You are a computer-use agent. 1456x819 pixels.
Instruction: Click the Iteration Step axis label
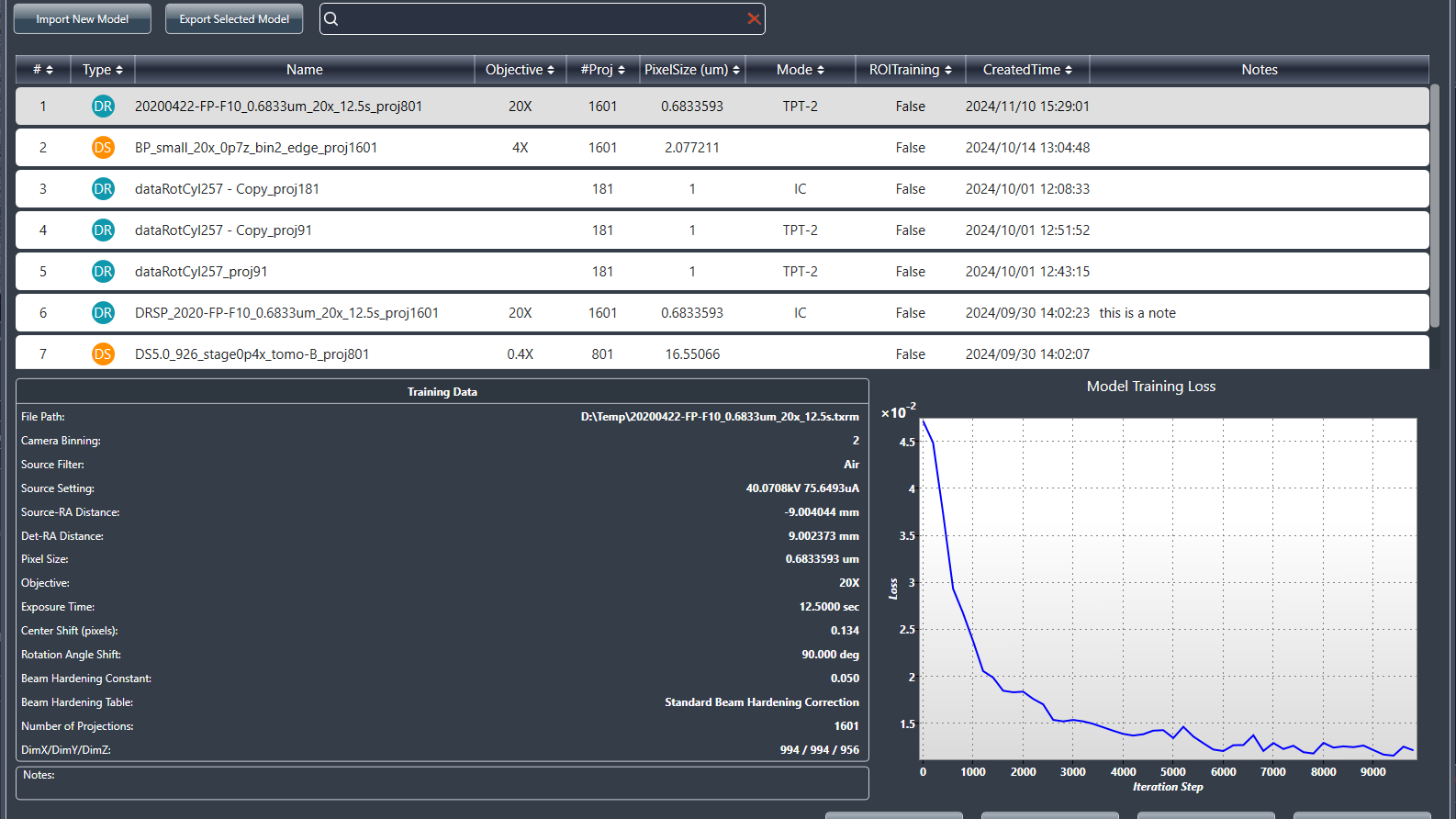(1168, 787)
